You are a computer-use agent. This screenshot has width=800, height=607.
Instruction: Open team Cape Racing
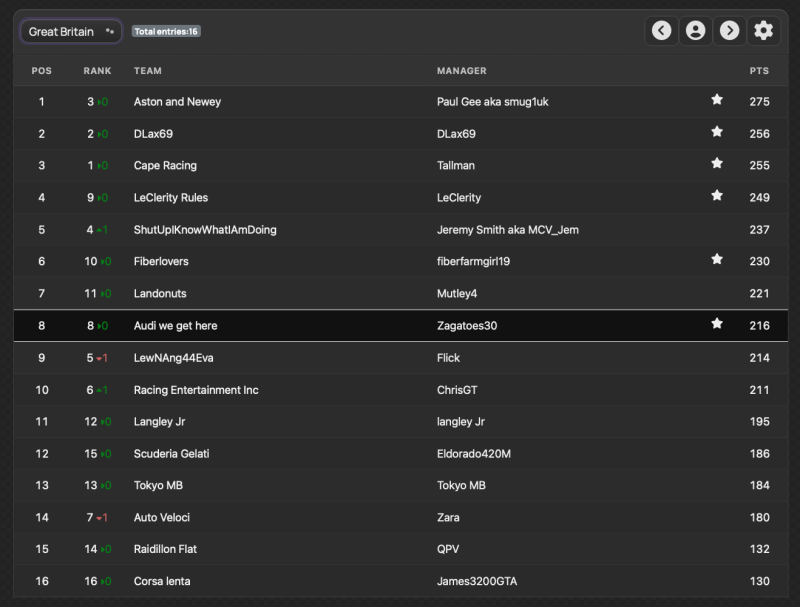click(165, 166)
